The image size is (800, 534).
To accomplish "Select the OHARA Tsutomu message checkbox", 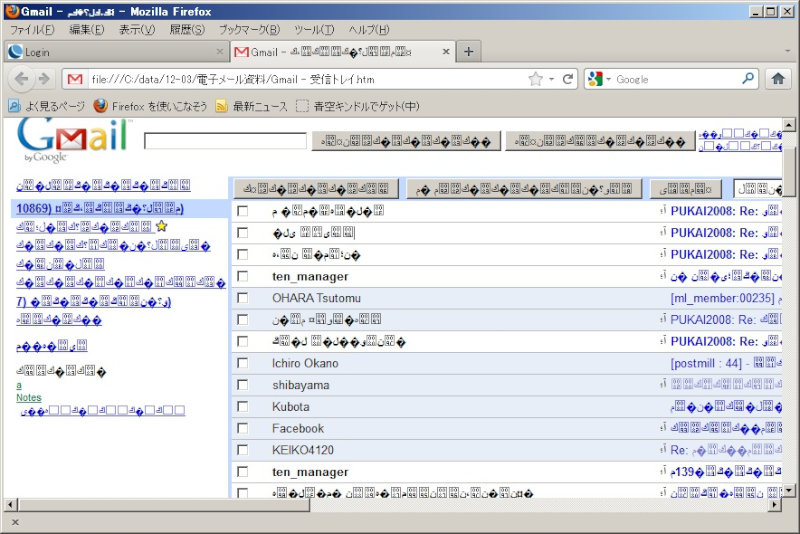I will coord(243,298).
